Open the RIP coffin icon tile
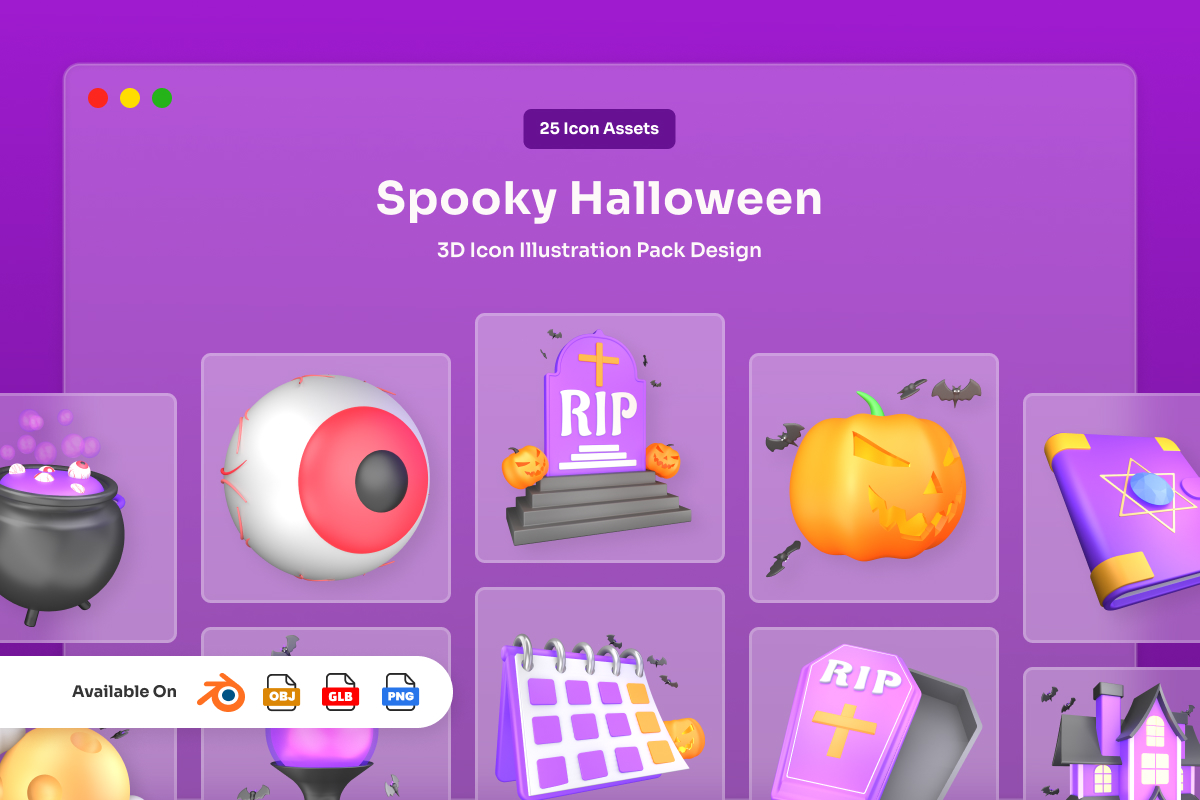This screenshot has height=800, width=1200. click(x=874, y=714)
